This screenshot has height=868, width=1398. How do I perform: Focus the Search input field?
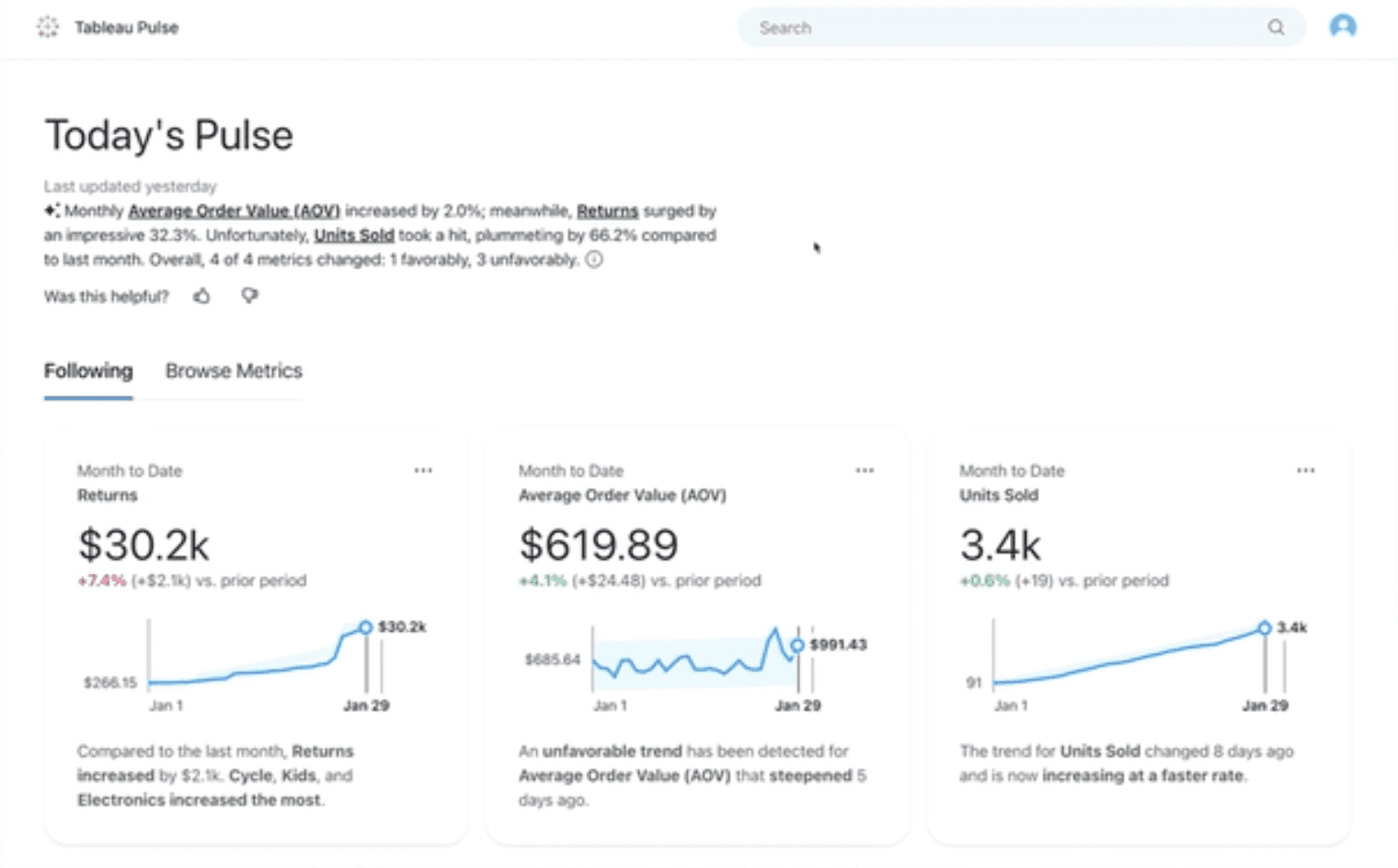(x=1021, y=28)
